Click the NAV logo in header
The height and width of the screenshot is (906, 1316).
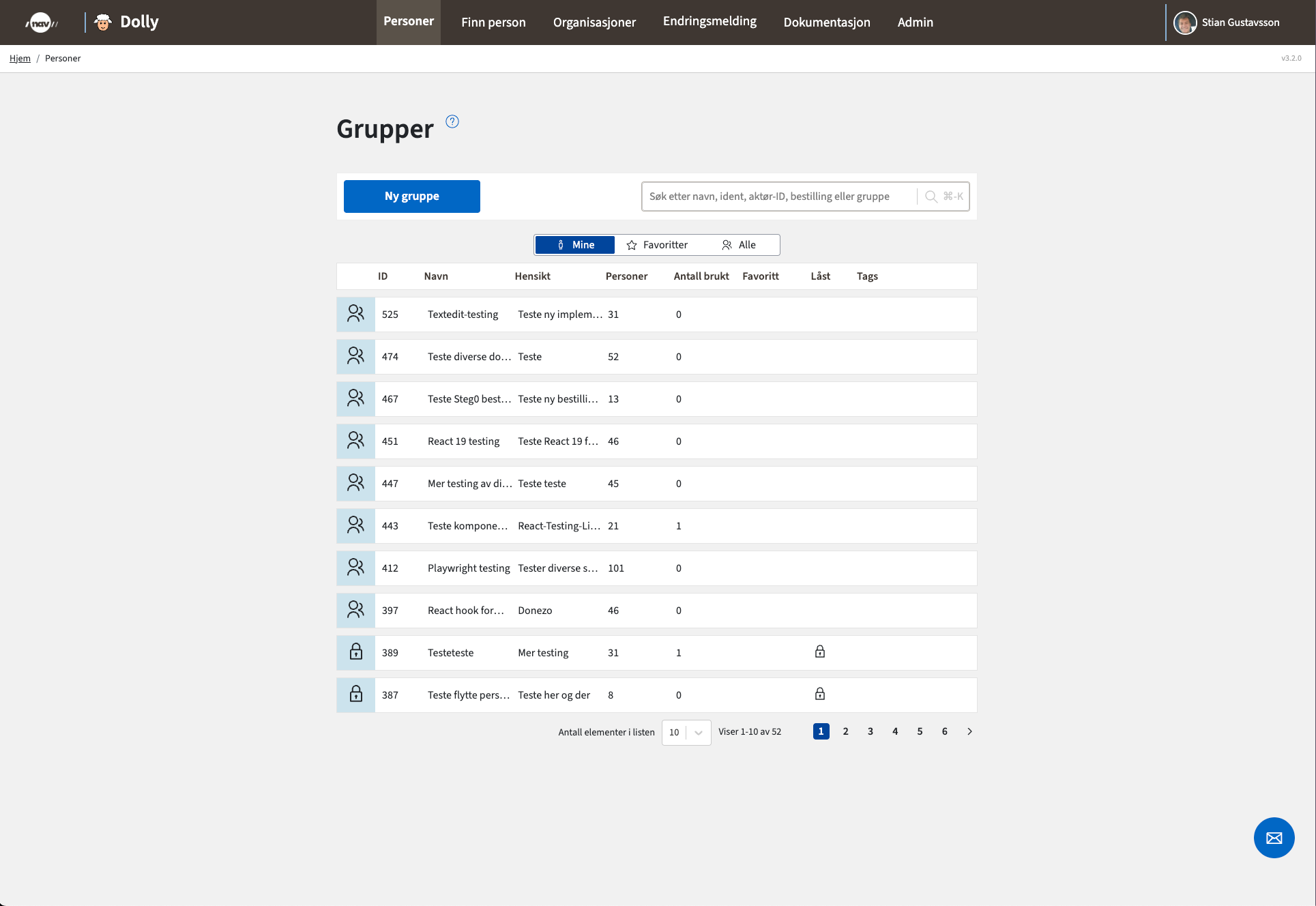[x=41, y=23]
